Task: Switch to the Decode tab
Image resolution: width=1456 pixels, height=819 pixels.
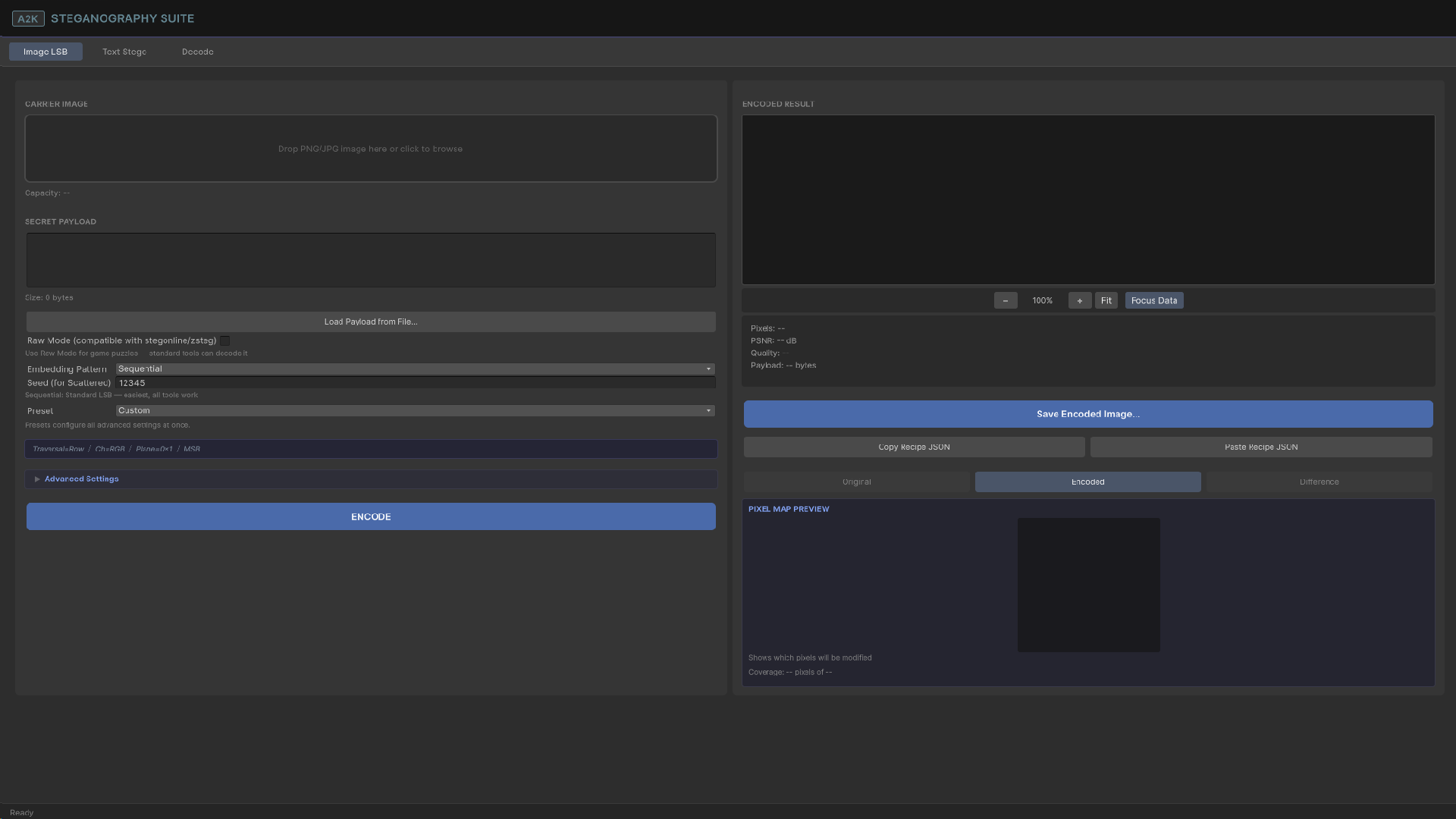Action: click(x=197, y=52)
